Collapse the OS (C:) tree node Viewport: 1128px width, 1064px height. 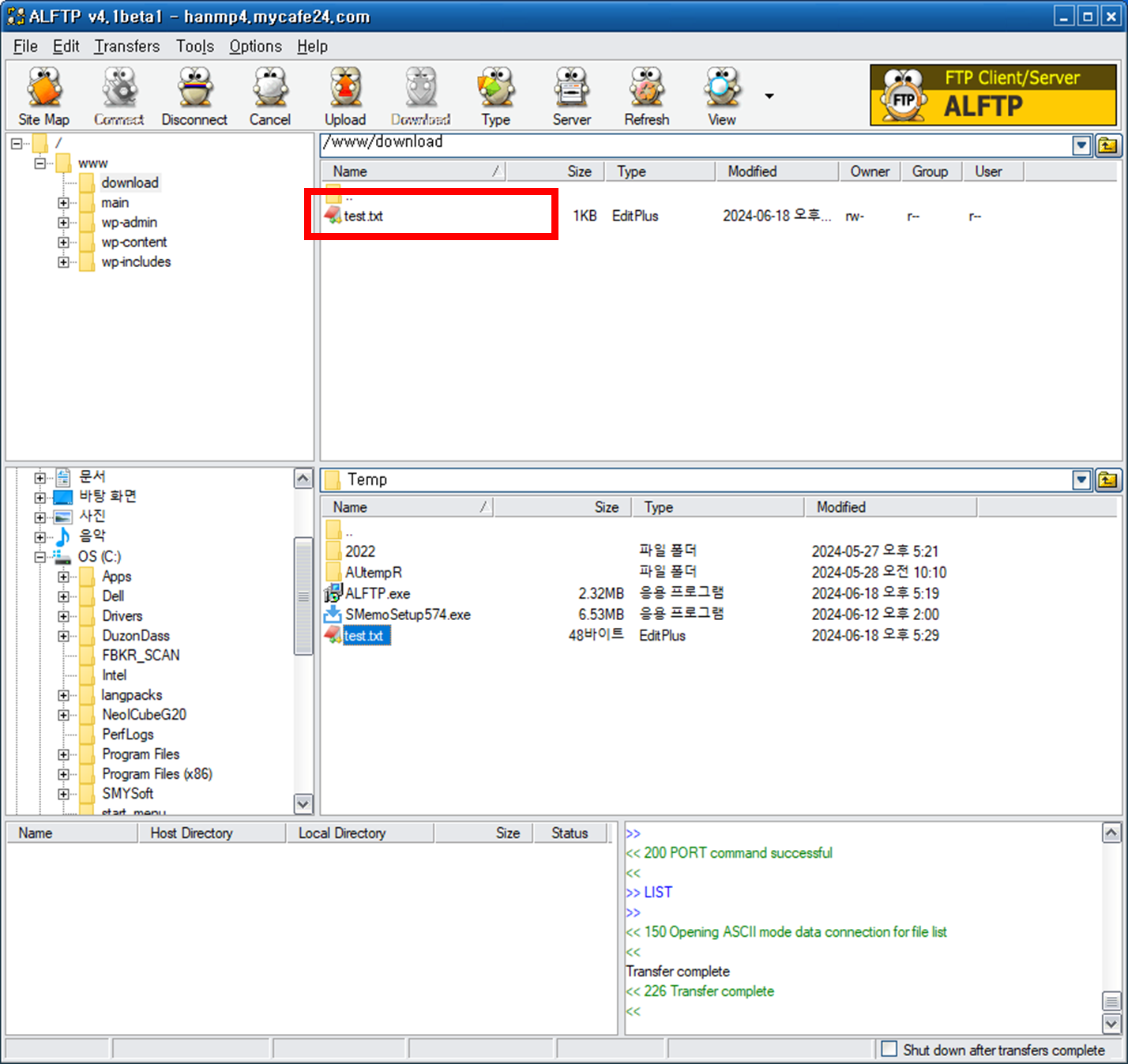click(39, 557)
